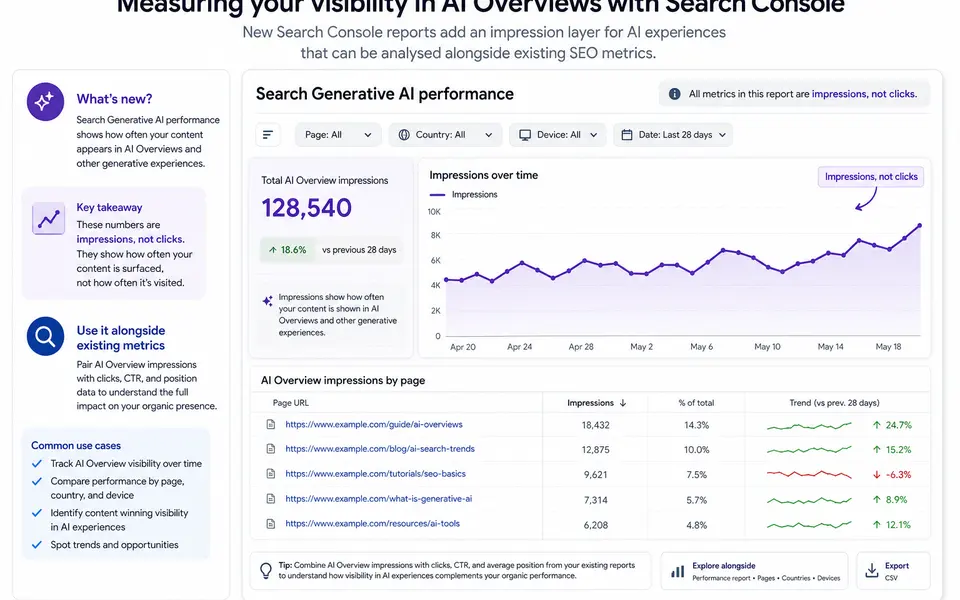Click page icon beside tutorials/seo-basics URL
This screenshot has height=600, width=960.
coord(271,474)
